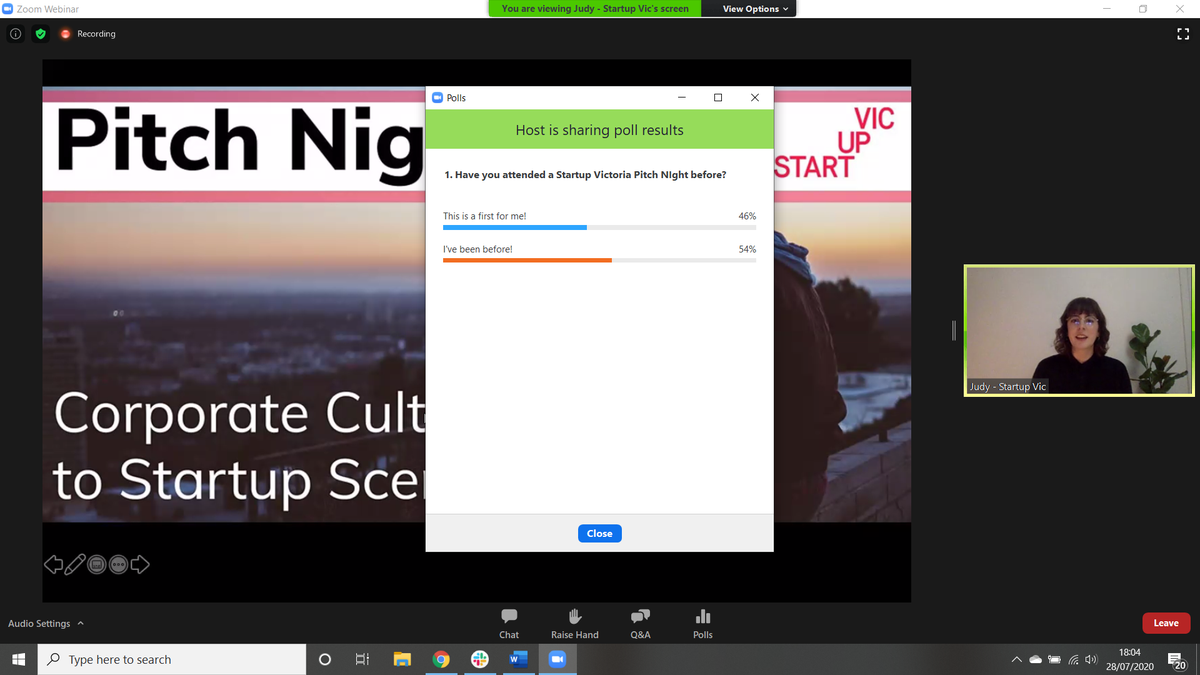The image size is (1200, 675).
Task: Enter full screen mode icon
Action: click(x=1183, y=34)
